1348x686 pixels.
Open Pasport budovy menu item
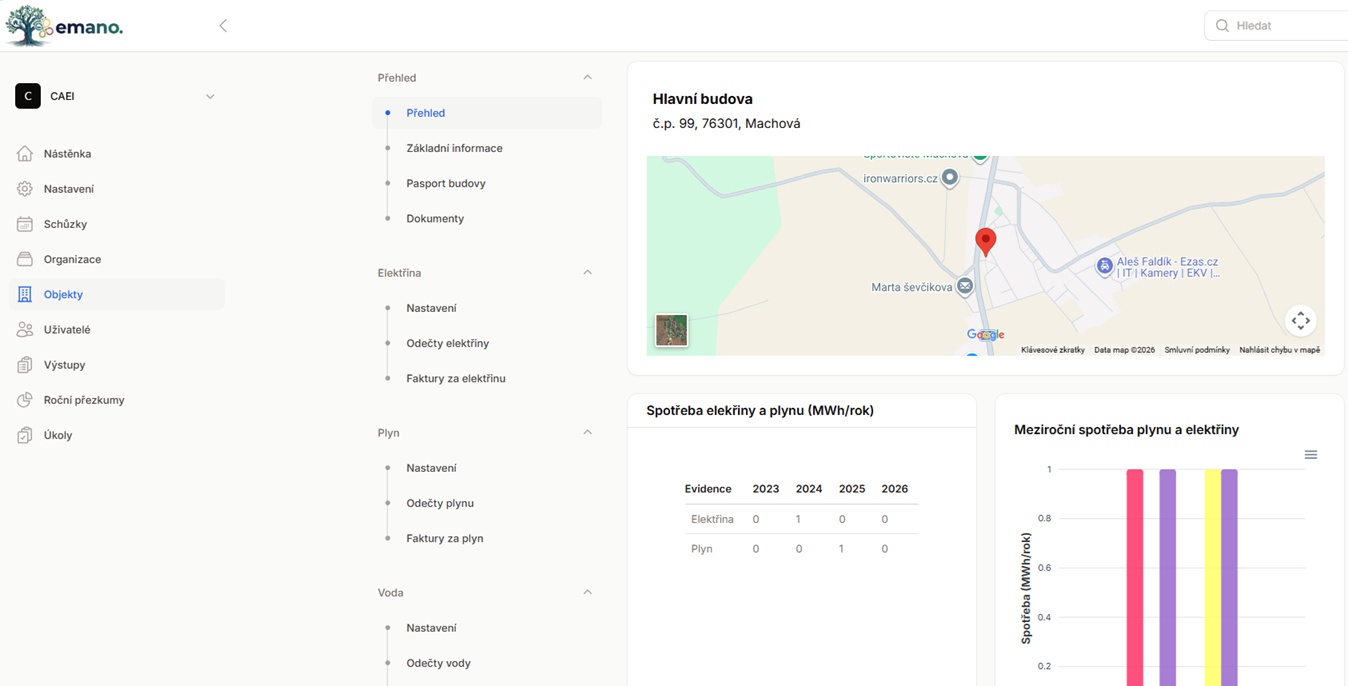446,183
